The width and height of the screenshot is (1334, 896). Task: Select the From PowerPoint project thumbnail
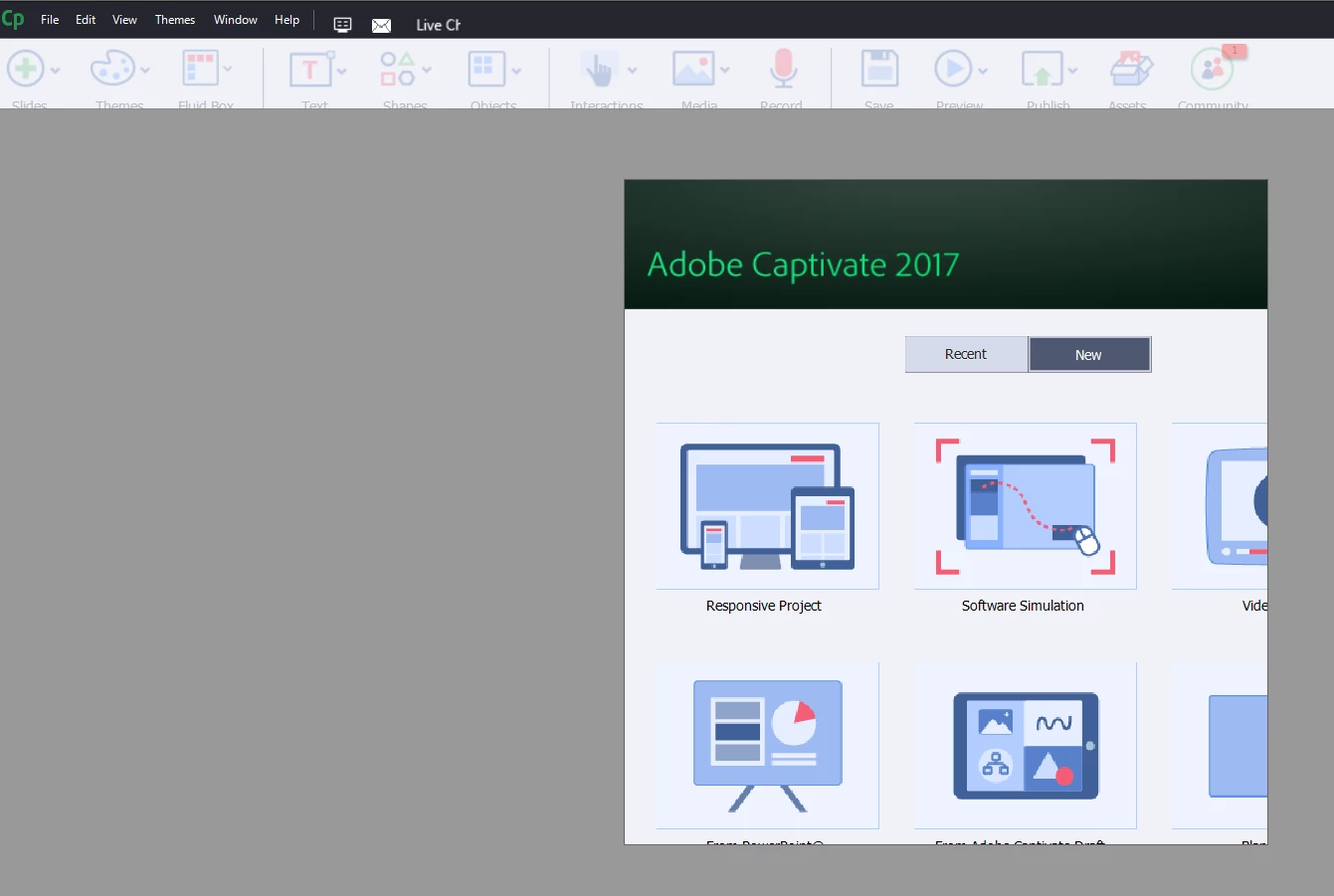point(768,746)
